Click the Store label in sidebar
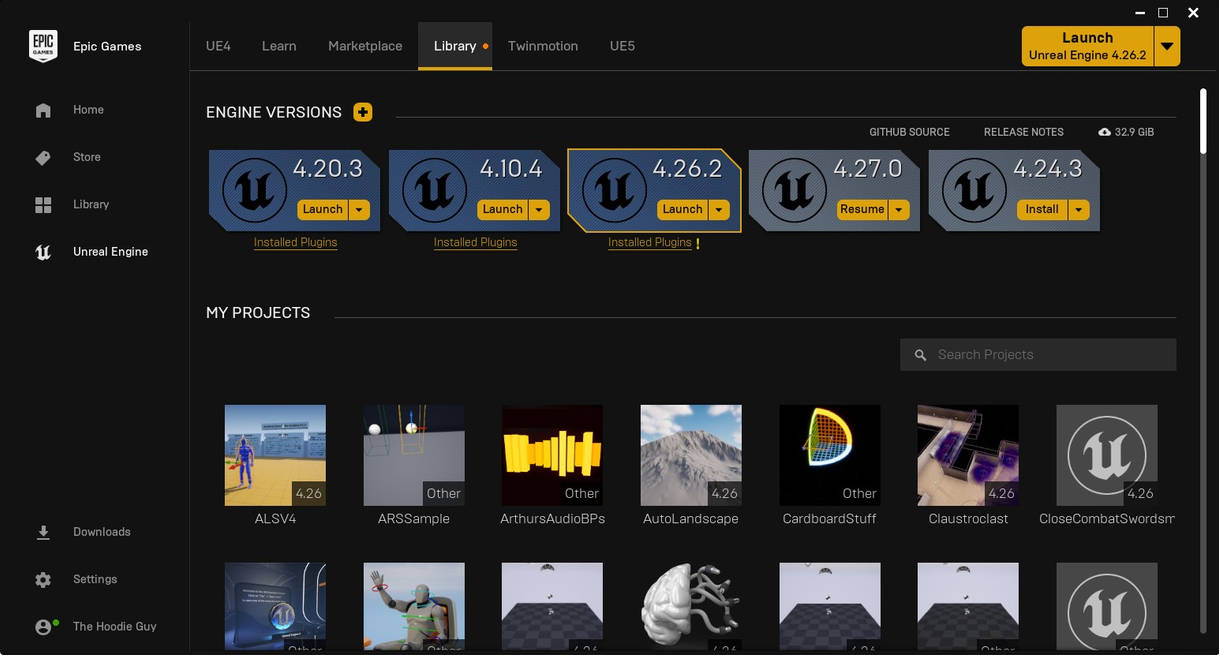This screenshot has height=655, width=1219. [87, 157]
